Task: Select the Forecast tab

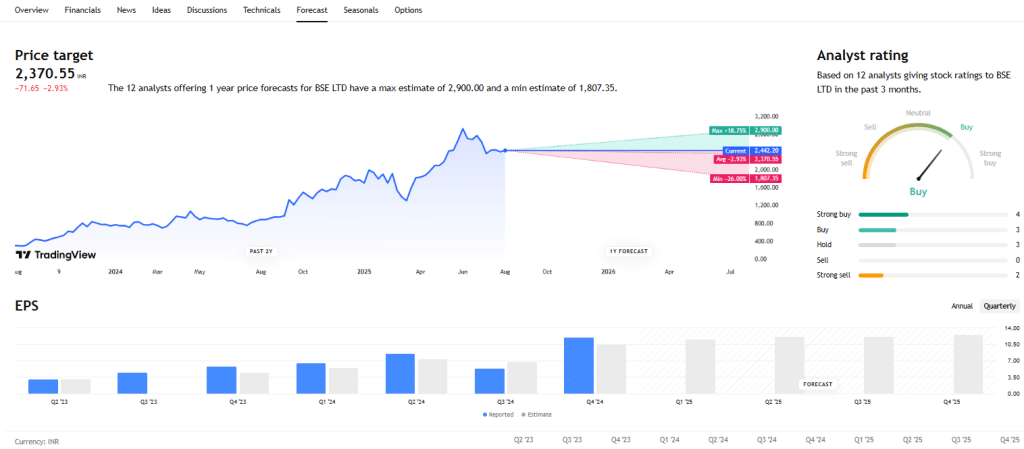Action: tap(312, 10)
